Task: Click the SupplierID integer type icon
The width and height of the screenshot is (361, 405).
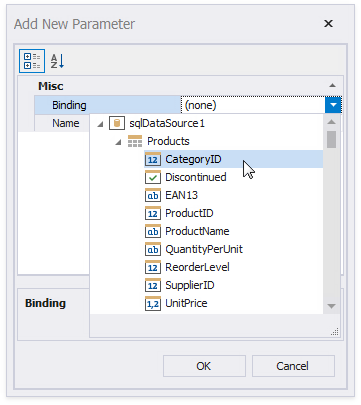Action: point(153,285)
